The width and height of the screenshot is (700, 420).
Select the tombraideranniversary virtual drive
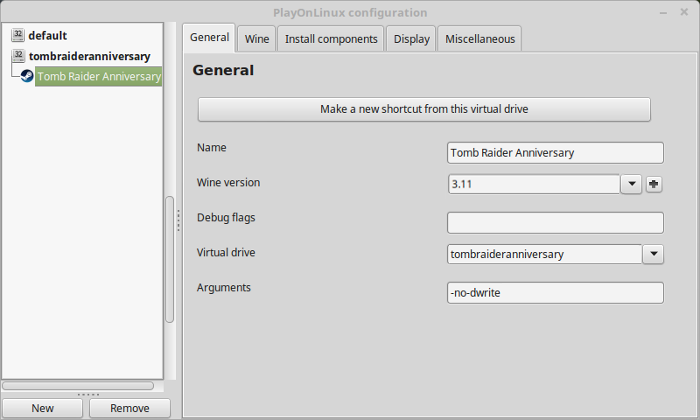[89, 56]
